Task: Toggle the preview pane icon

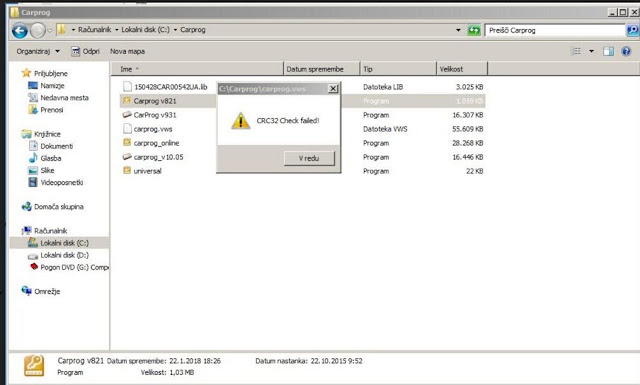Action: (x=609, y=51)
